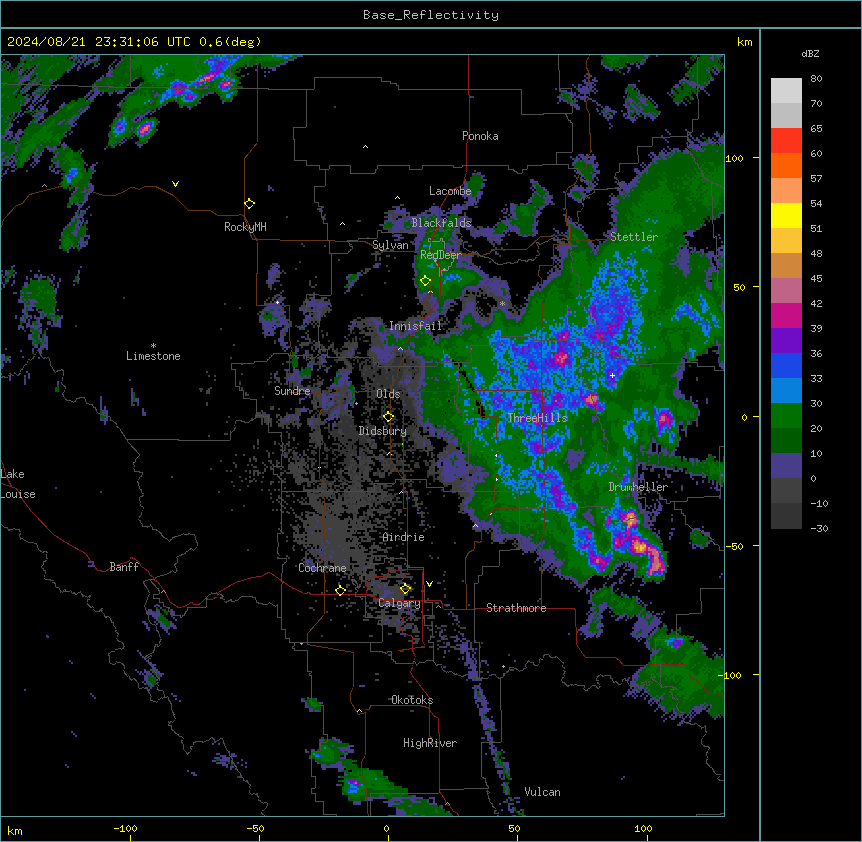Click the 0.6(deg) elevation angle text

pyautogui.click(x=230, y=42)
